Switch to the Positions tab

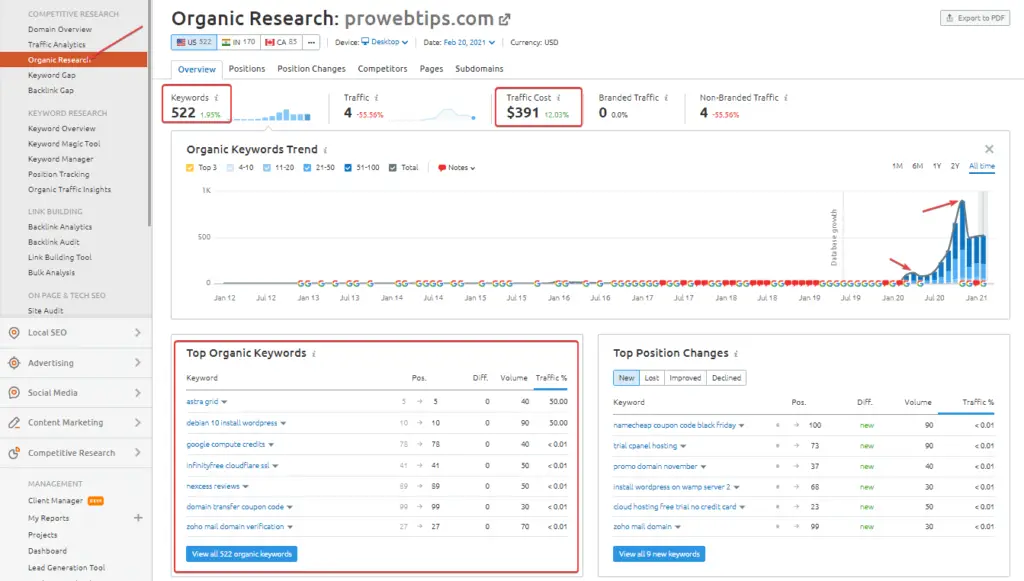[x=247, y=69]
